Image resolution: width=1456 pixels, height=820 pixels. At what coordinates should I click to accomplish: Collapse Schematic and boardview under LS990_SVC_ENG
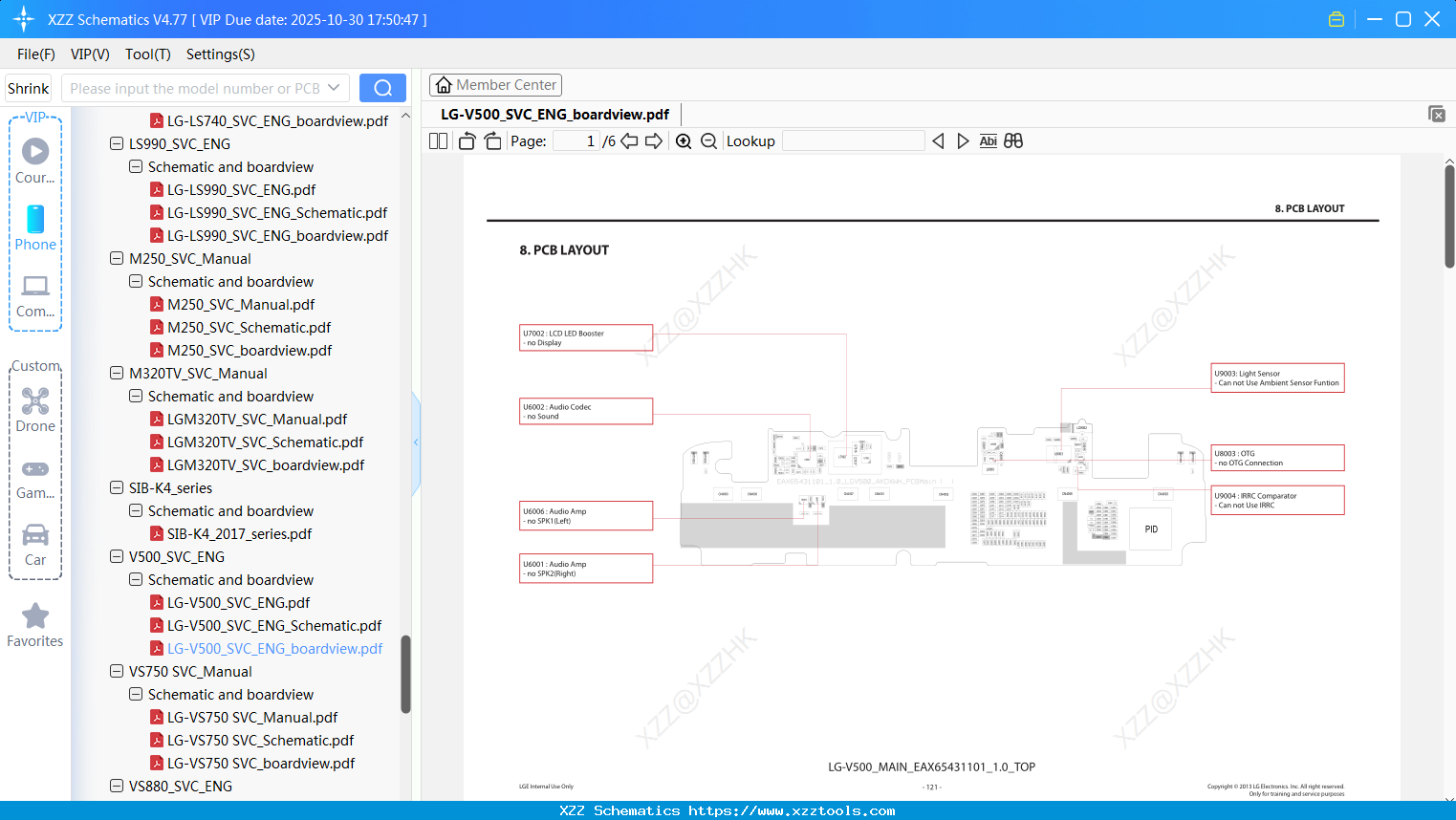coord(136,167)
